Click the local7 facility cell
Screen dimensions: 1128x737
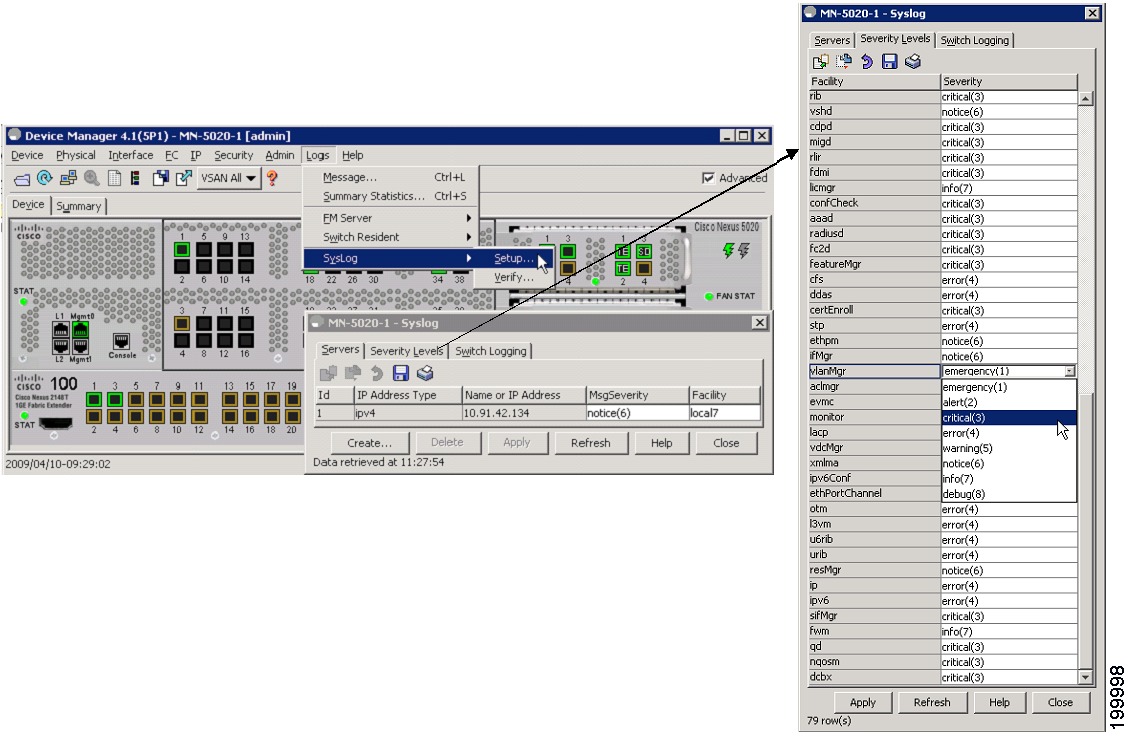pyautogui.click(x=724, y=413)
